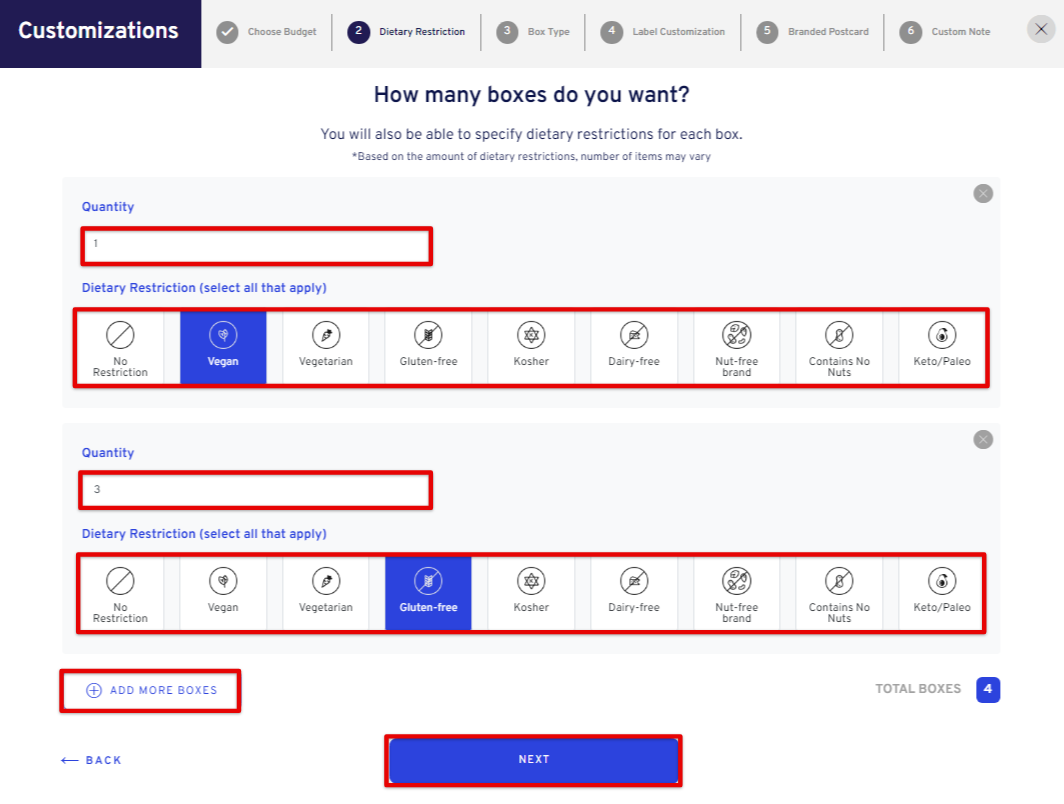This screenshot has width=1064, height=804.
Task: Go to the Choose Budget step
Action: tap(267, 32)
